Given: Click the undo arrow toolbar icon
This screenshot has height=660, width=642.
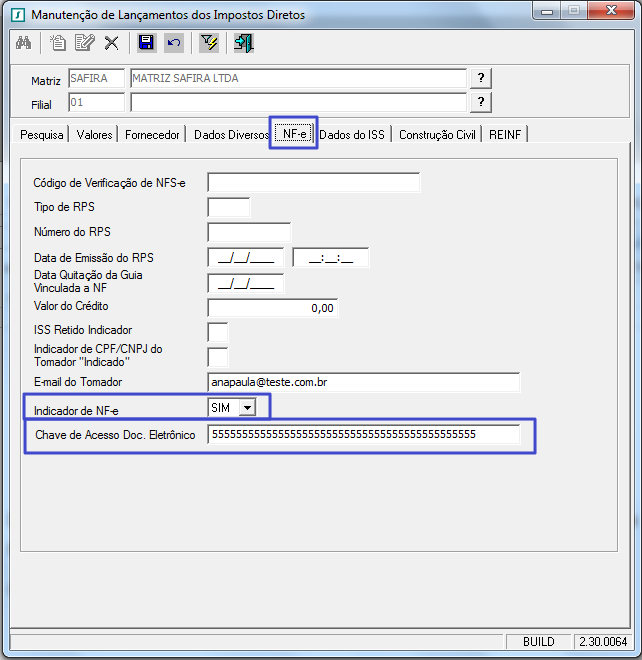Looking at the screenshot, I should [x=173, y=43].
